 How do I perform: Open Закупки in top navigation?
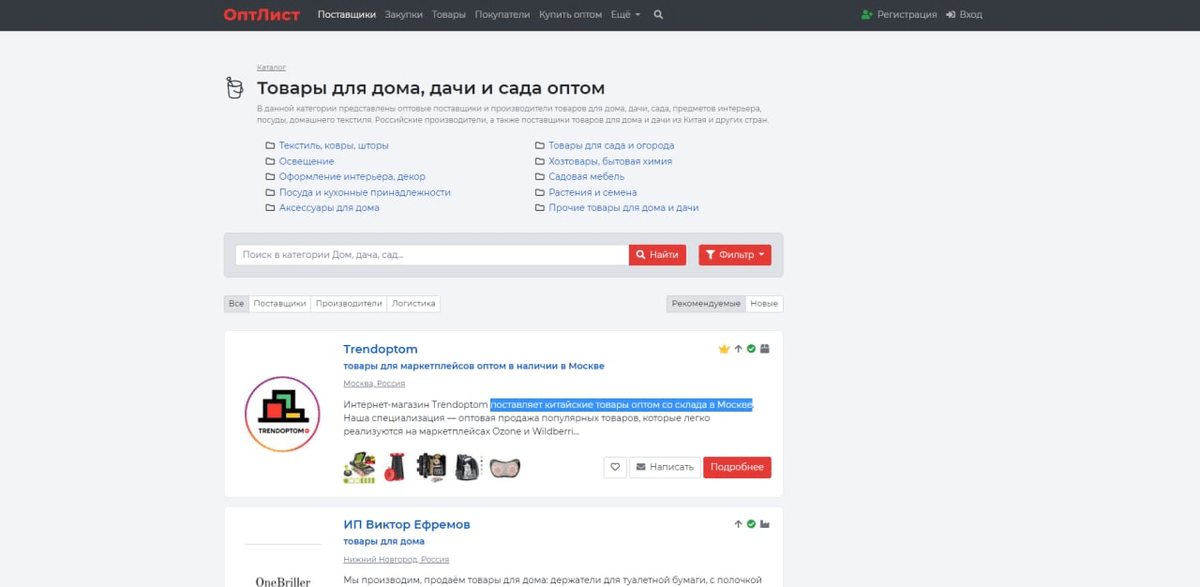[x=404, y=15]
